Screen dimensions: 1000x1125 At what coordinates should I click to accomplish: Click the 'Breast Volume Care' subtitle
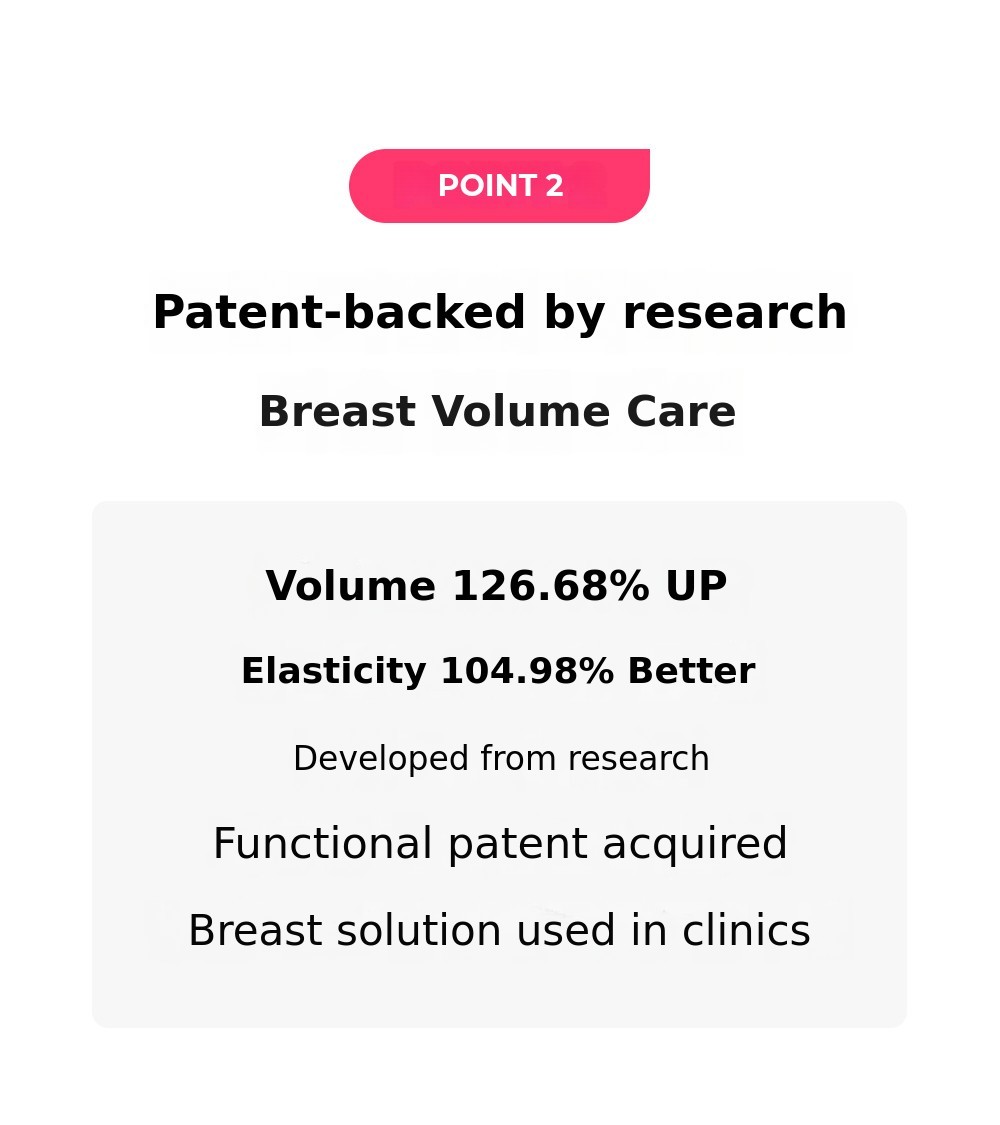pos(497,412)
